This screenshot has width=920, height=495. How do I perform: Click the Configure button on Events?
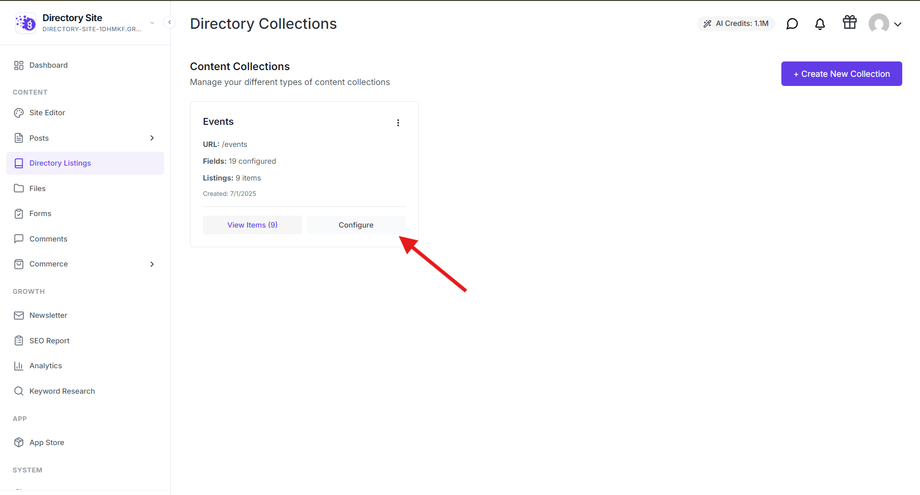click(356, 225)
